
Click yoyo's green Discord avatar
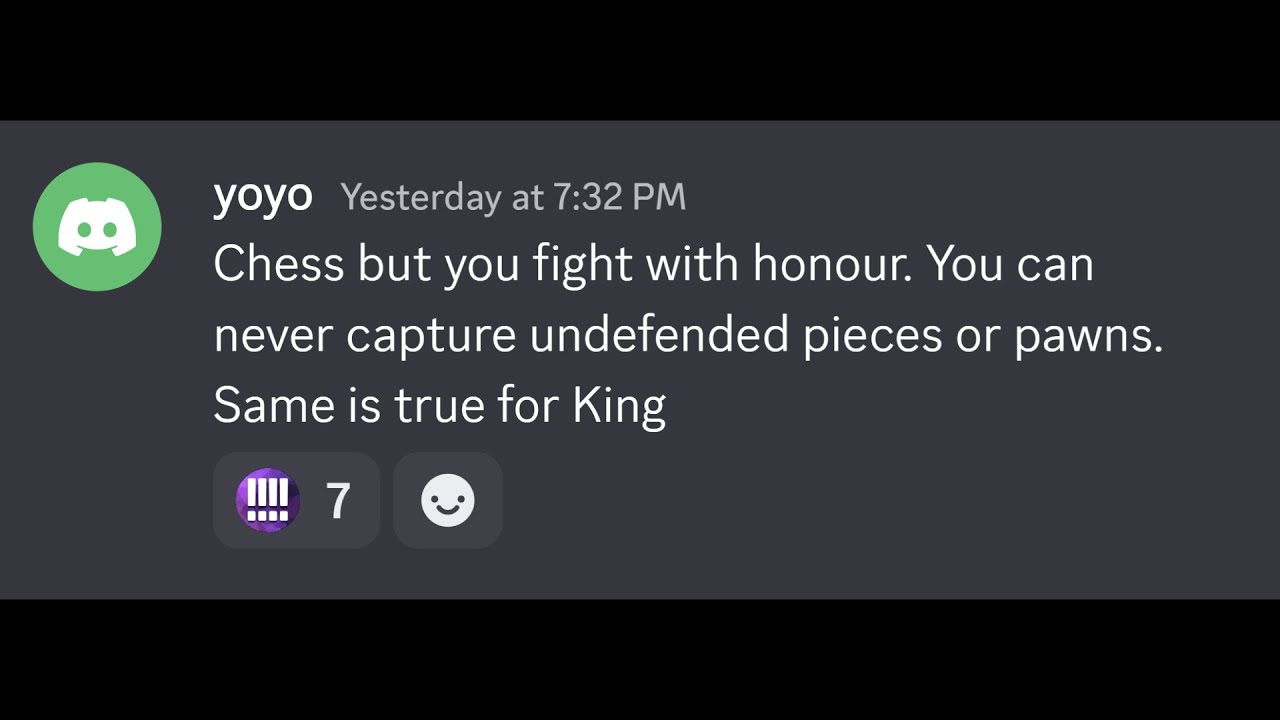pos(97,226)
